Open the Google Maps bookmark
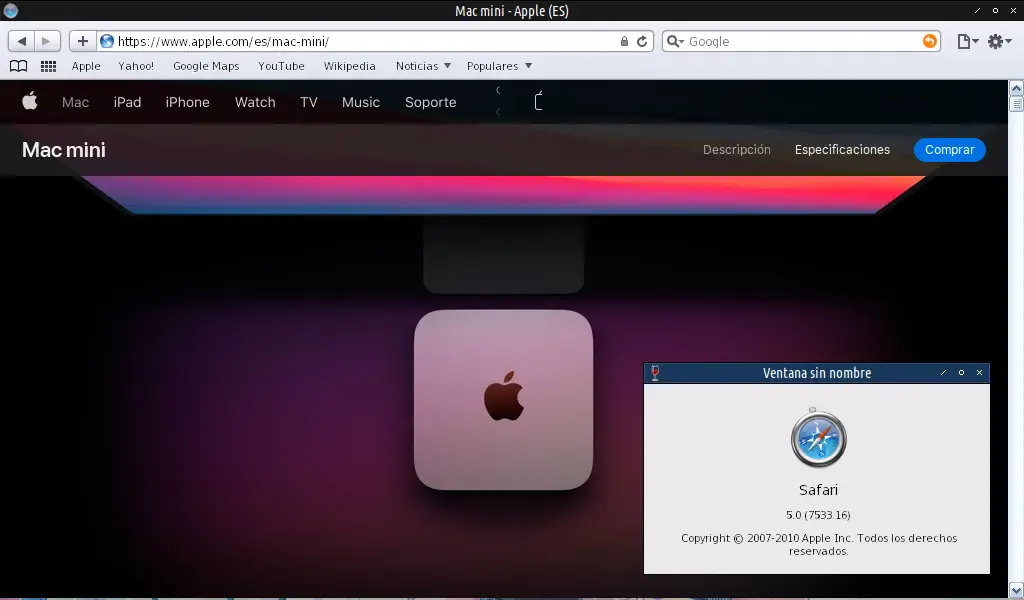The image size is (1024, 600). point(206,66)
